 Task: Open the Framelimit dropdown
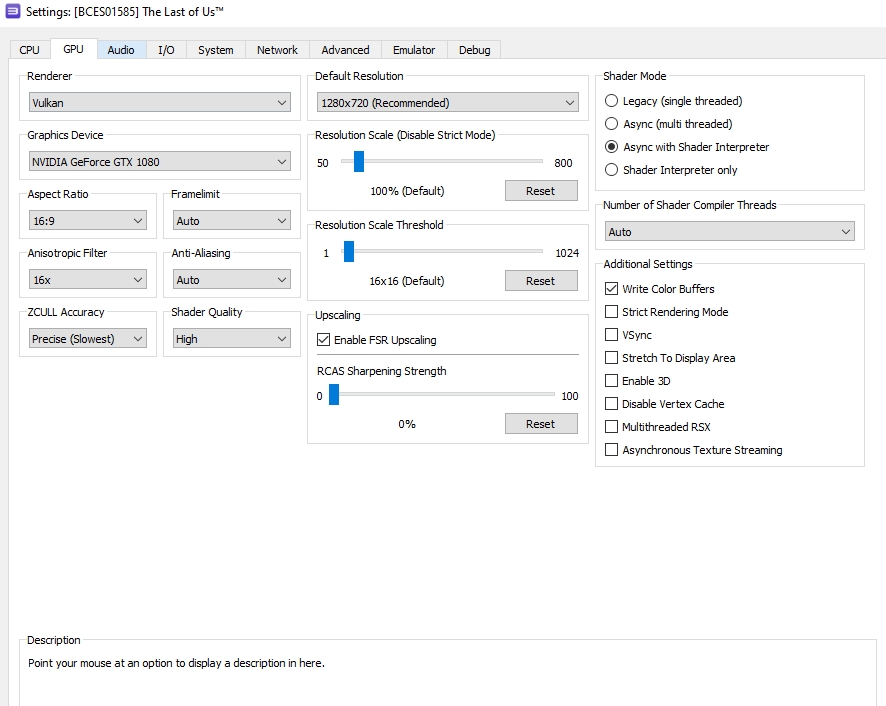click(232, 220)
